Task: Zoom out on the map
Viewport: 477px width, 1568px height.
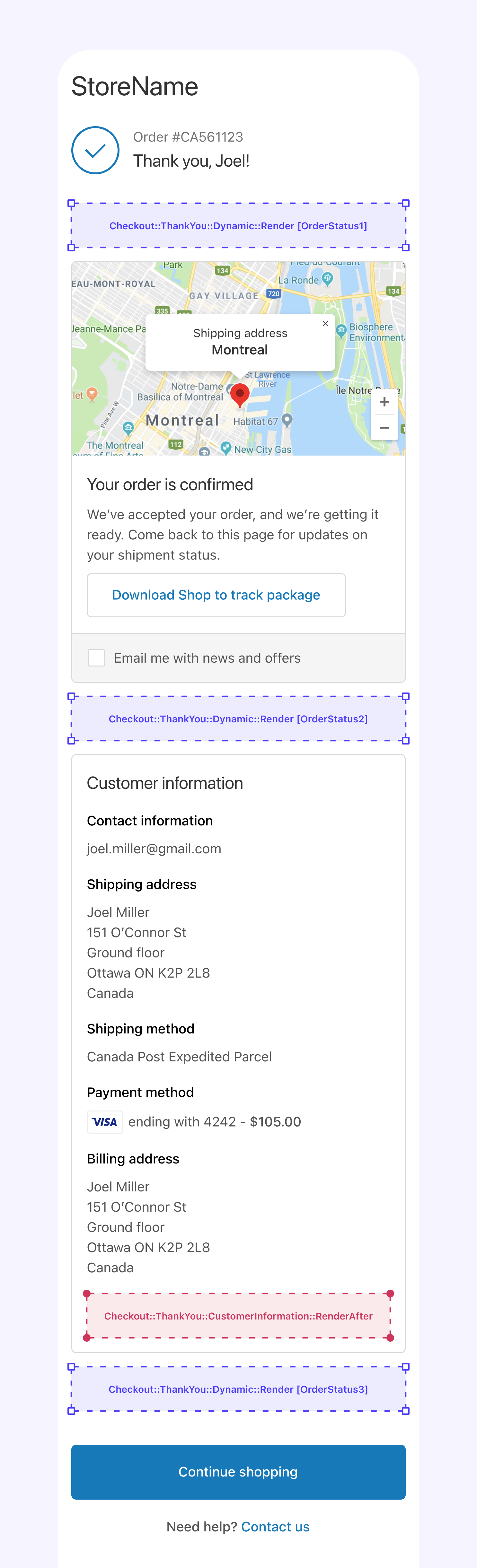Action: click(x=384, y=428)
